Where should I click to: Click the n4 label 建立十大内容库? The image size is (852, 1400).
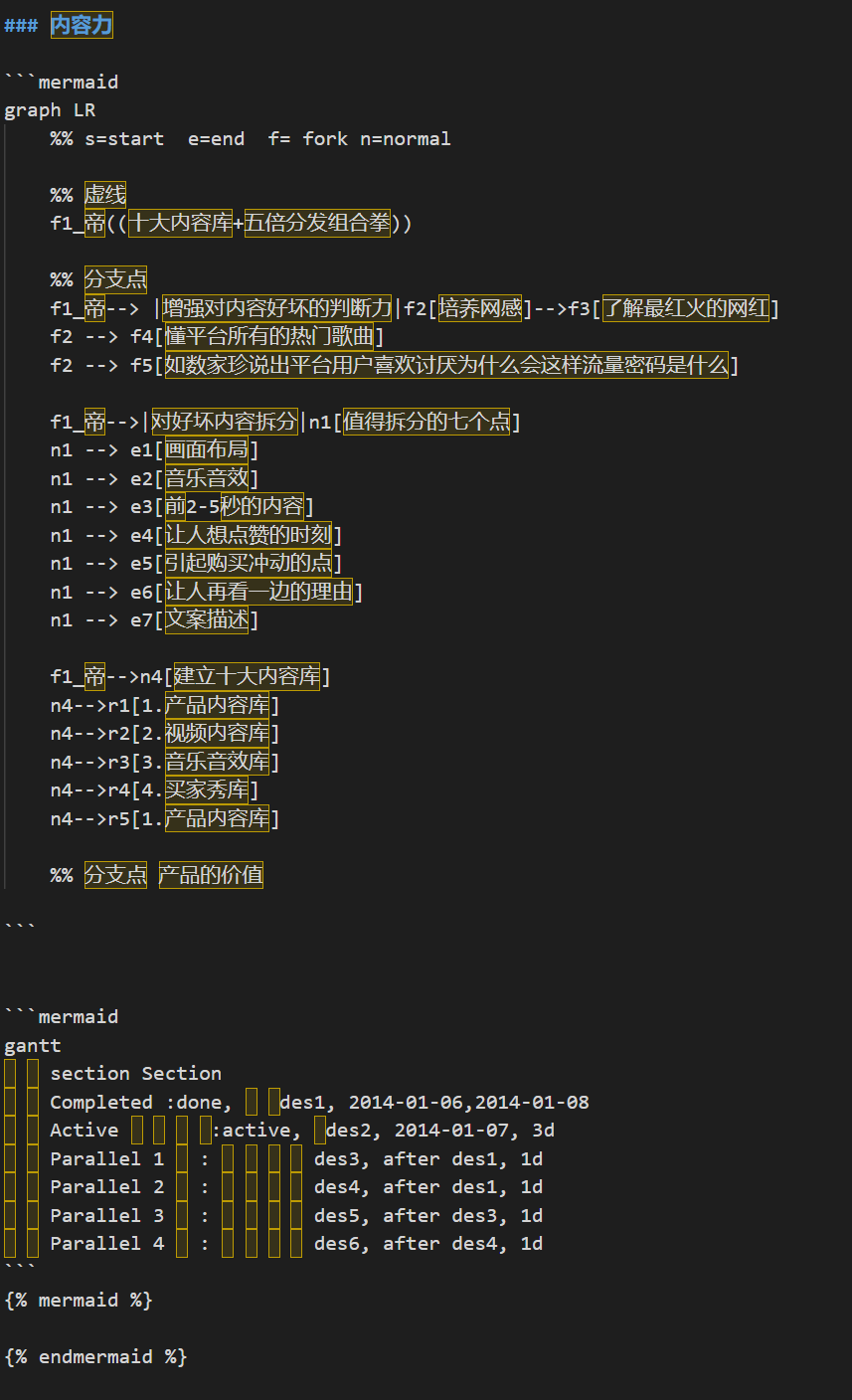pos(248,677)
